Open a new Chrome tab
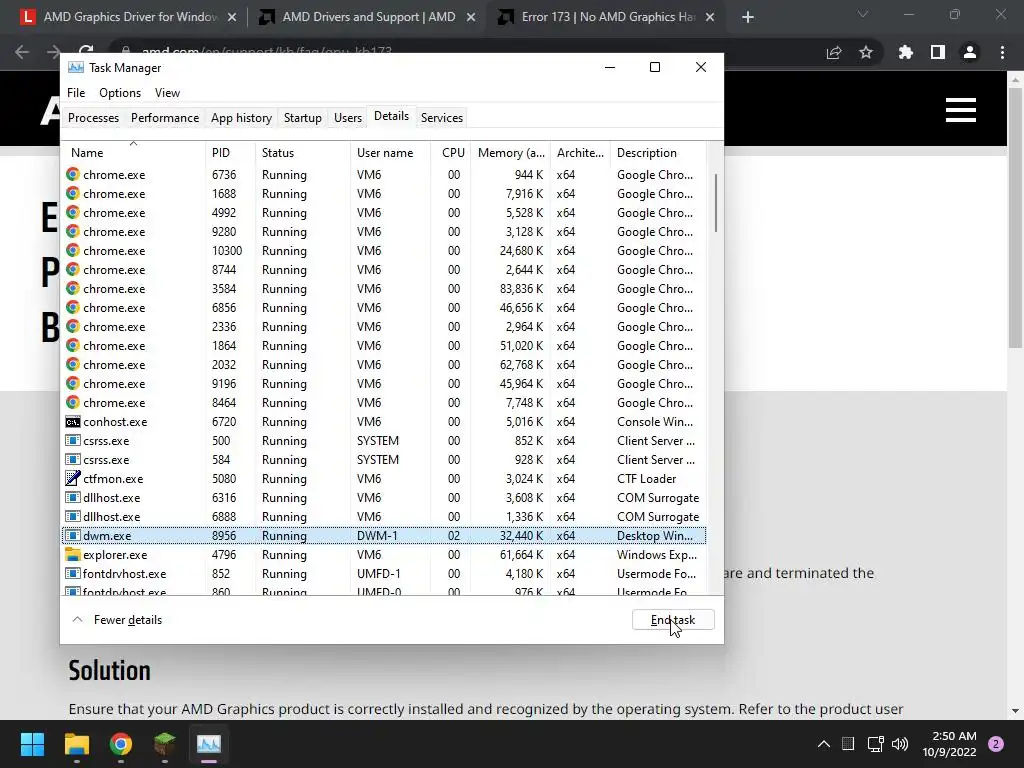 tap(748, 17)
